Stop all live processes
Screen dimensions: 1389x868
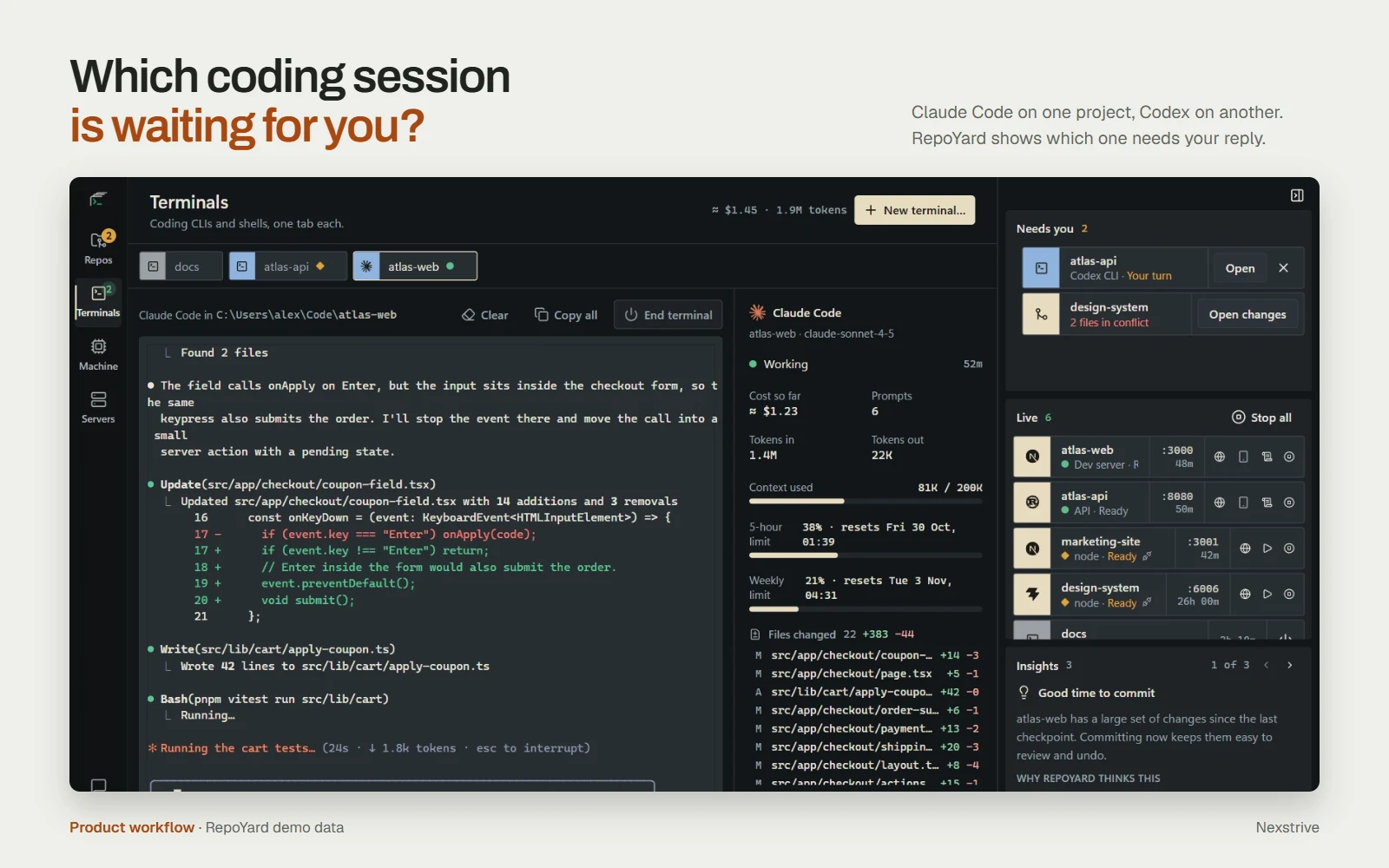click(1262, 418)
